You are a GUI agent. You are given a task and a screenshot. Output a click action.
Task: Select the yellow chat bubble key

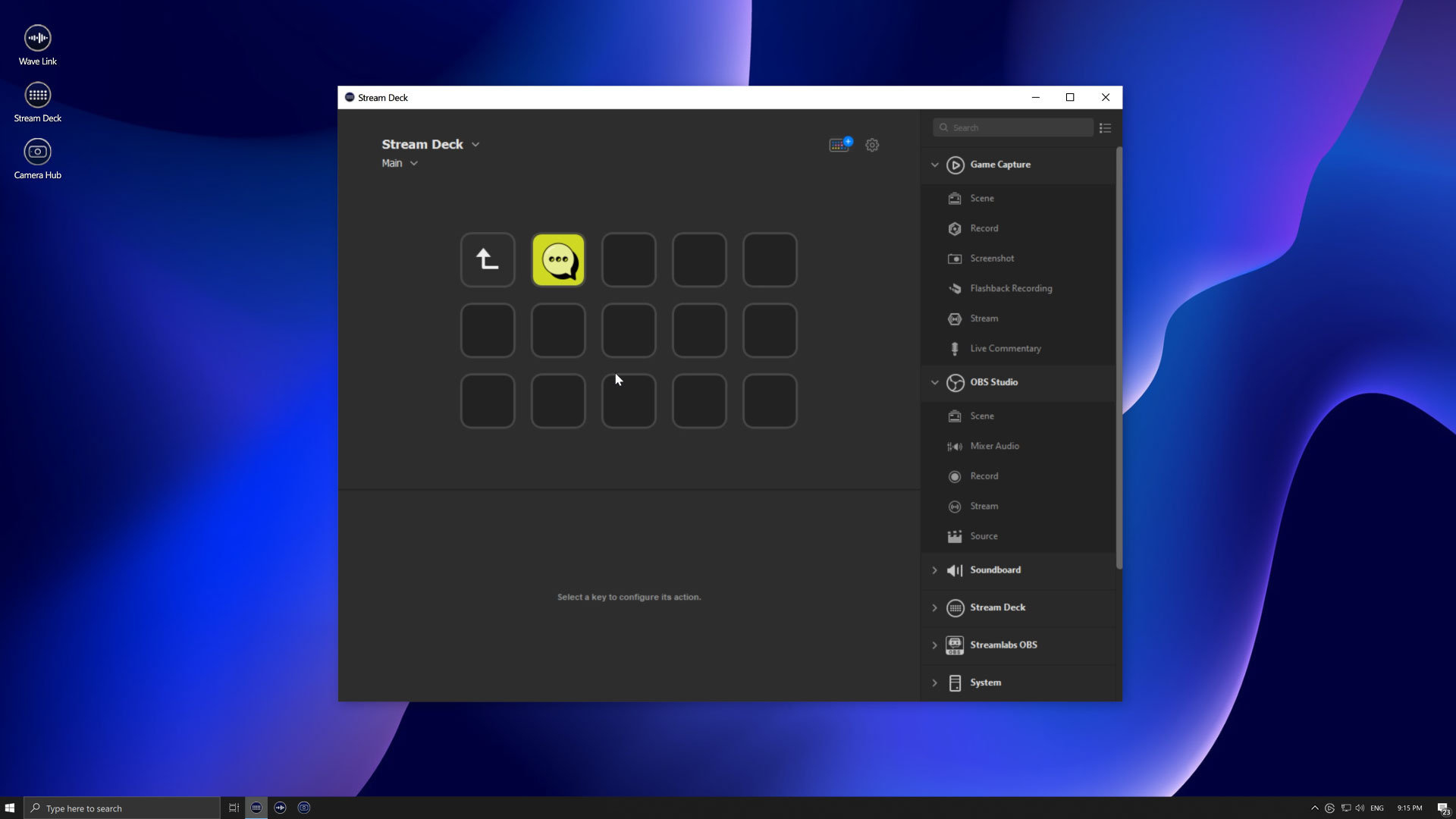point(558,260)
